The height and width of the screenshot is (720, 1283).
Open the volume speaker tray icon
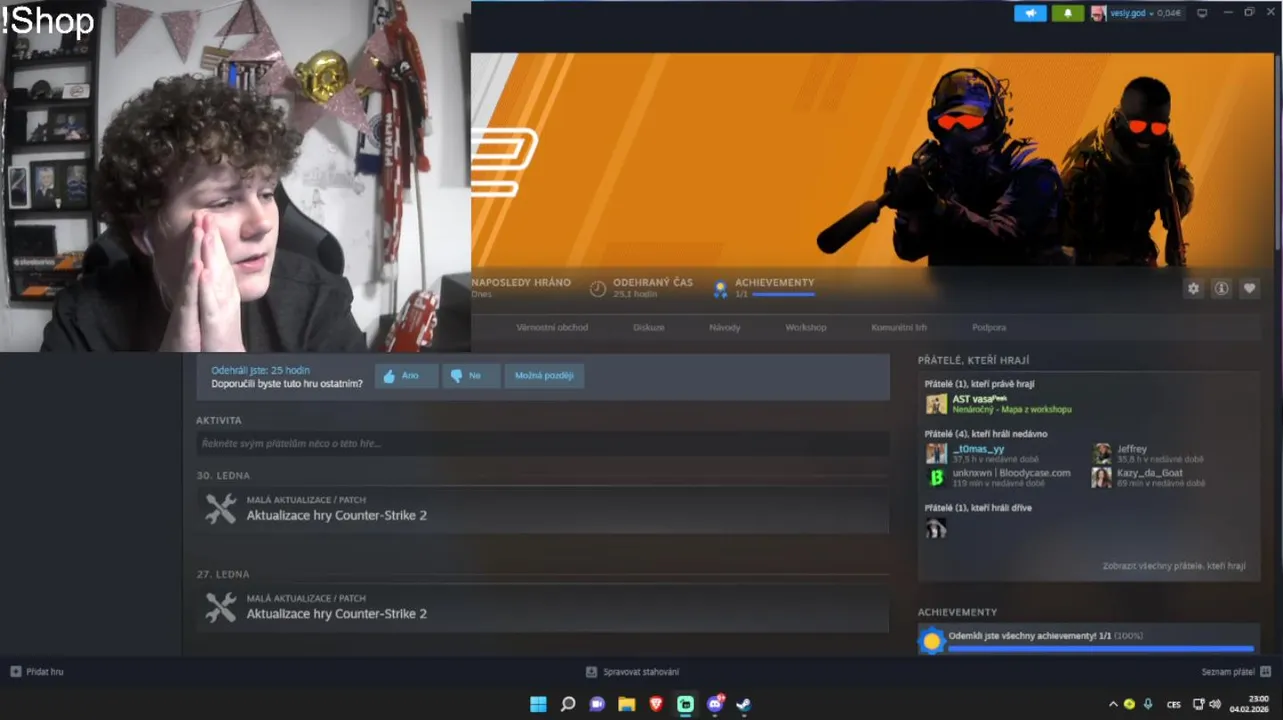(1215, 704)
